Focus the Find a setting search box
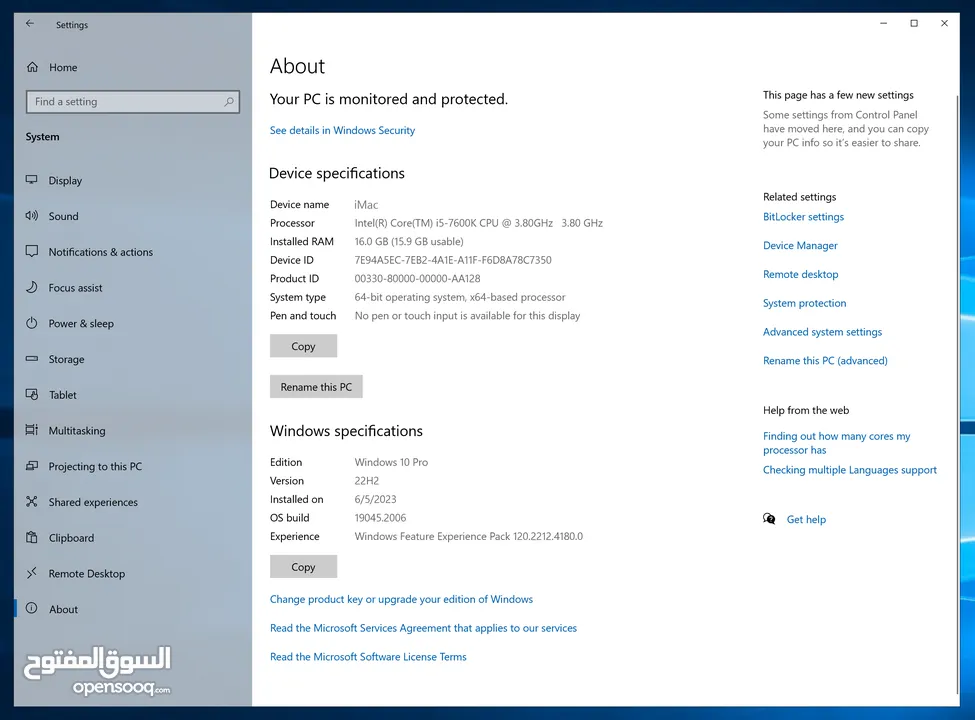The image size is (975, 720). click(132, 102)
